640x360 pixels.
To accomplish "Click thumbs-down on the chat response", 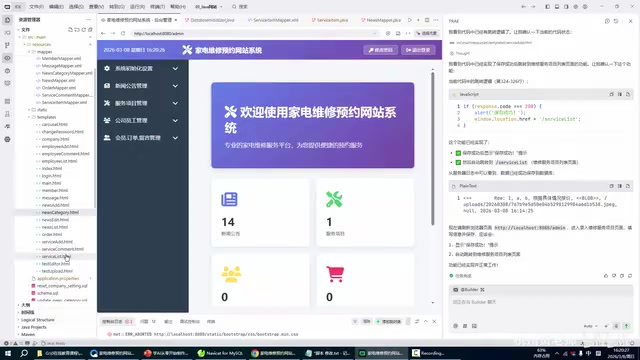I will (x=614, y=276).
